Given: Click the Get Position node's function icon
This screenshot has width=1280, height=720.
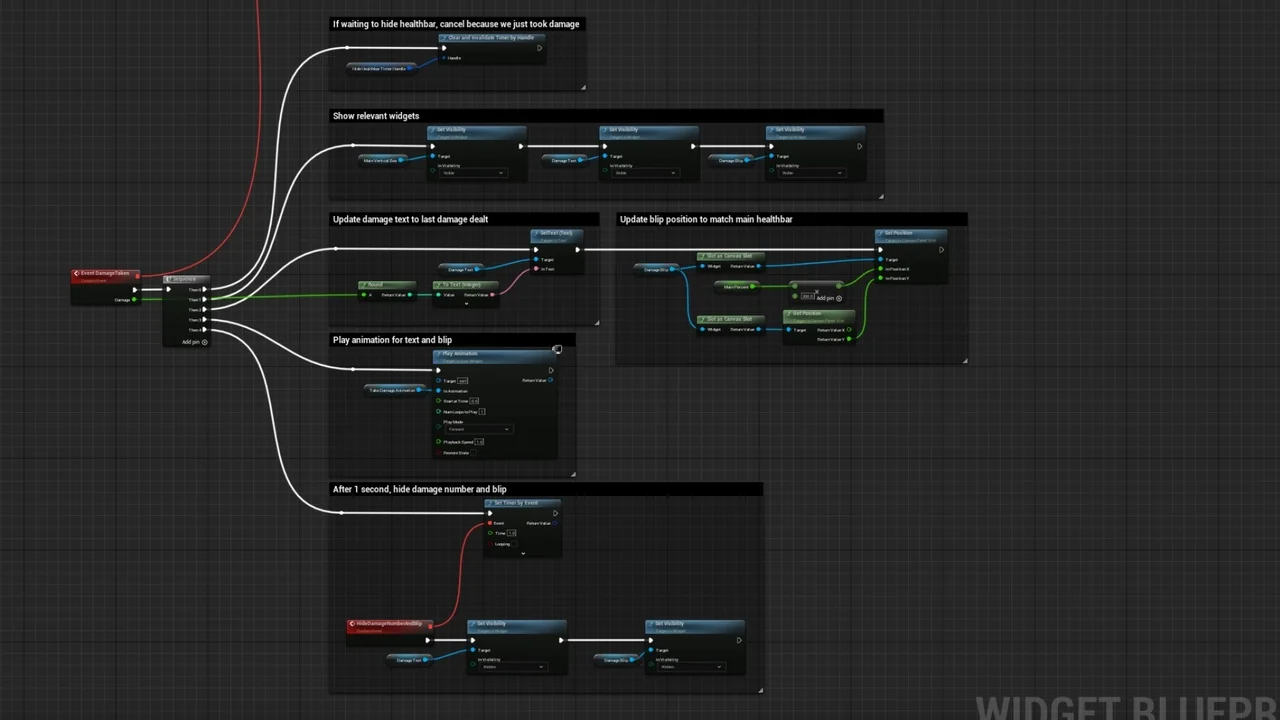Looking at the screenshot, I should click(x=790, y=314).
